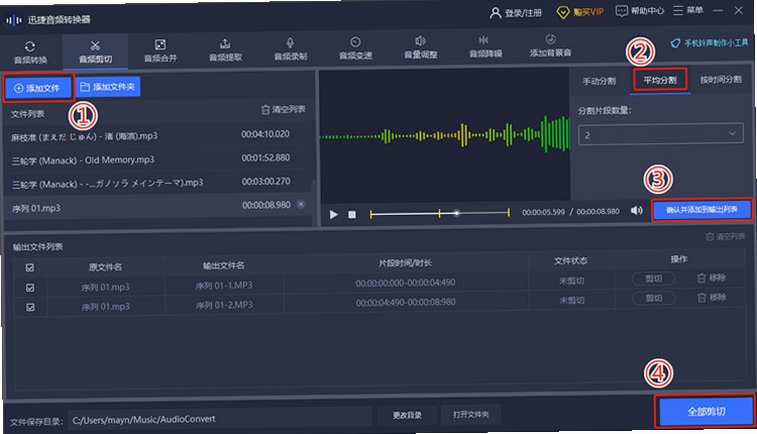Click output name 序列 01-2.MP3

tap(224, 305)
